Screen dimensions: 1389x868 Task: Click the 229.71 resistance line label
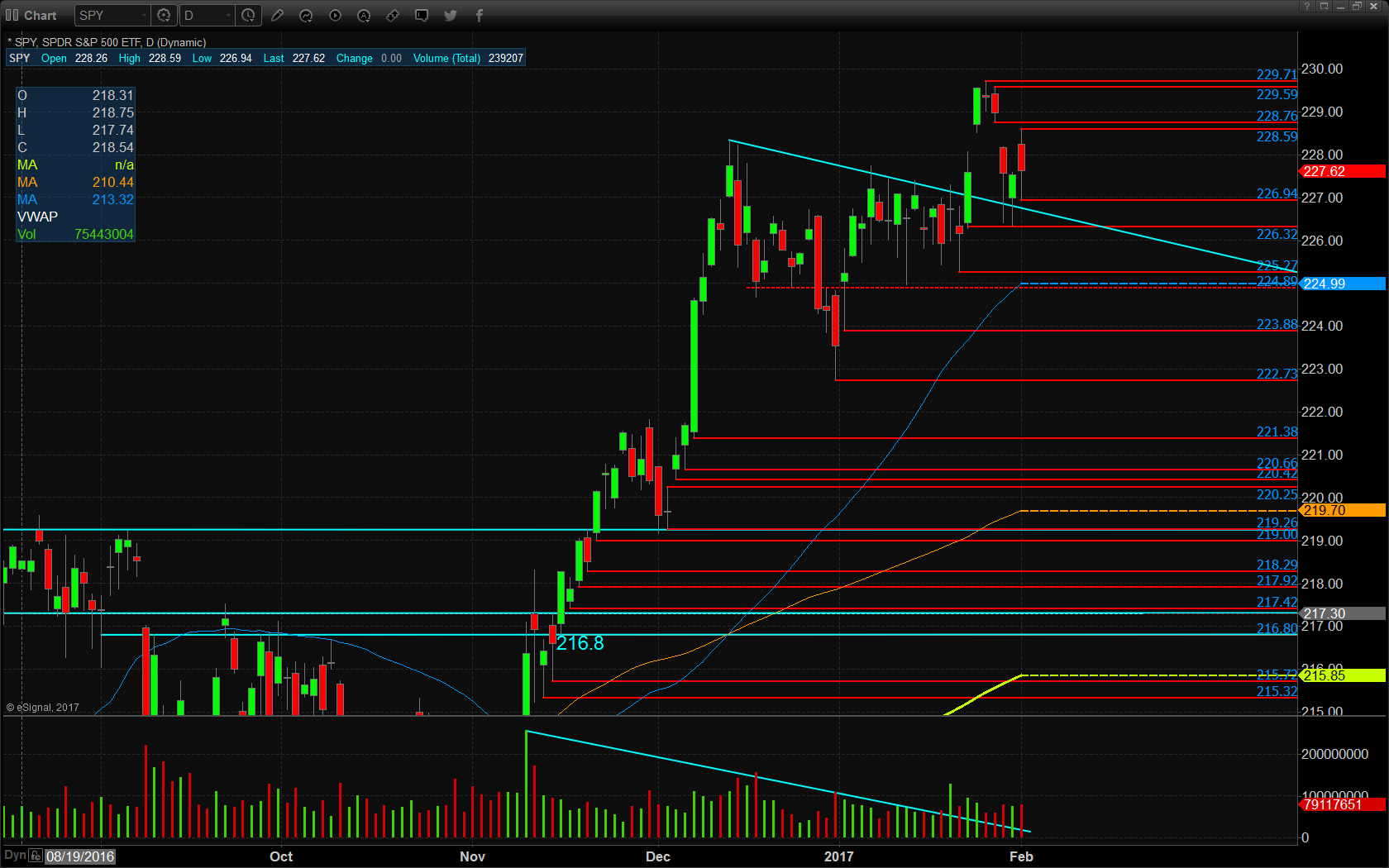coord(1277,74)
